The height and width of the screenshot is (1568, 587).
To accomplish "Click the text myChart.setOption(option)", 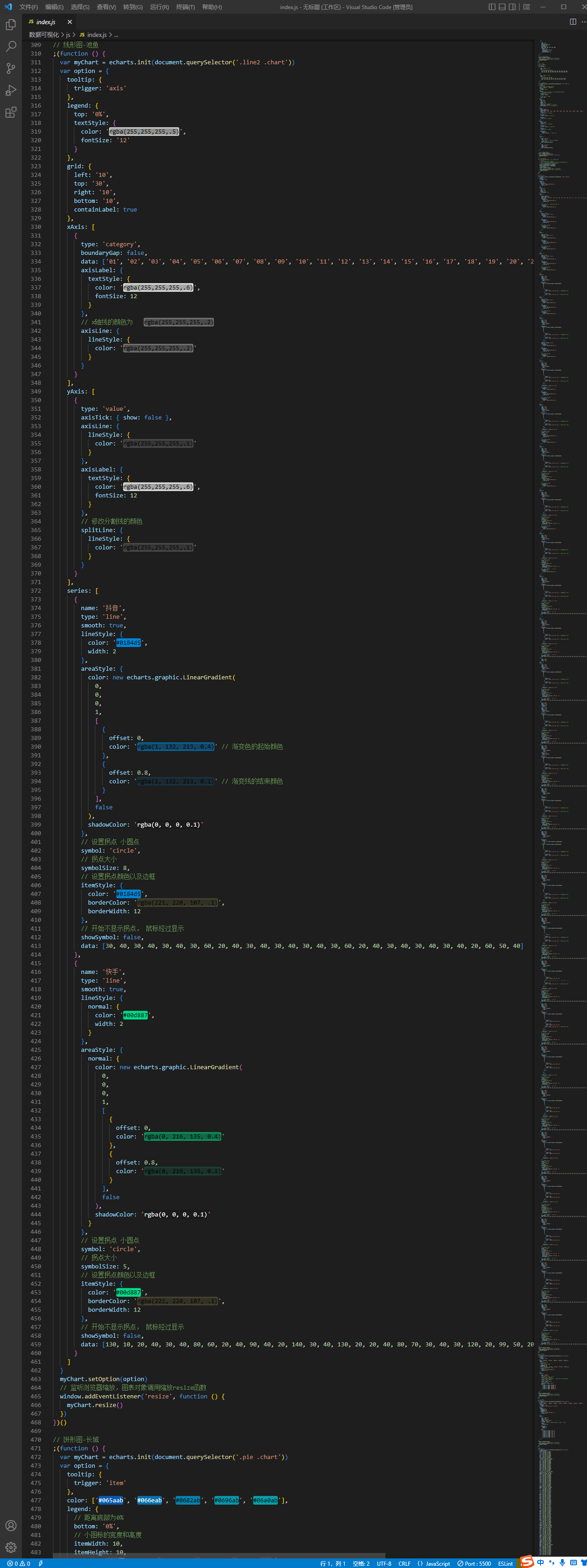I will coord(104,1379).
